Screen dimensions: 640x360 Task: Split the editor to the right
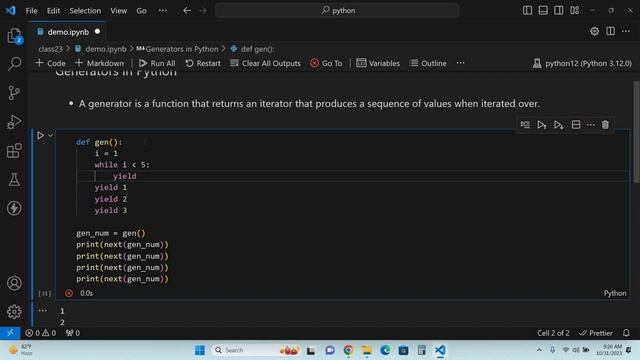(x=611, y=31)
